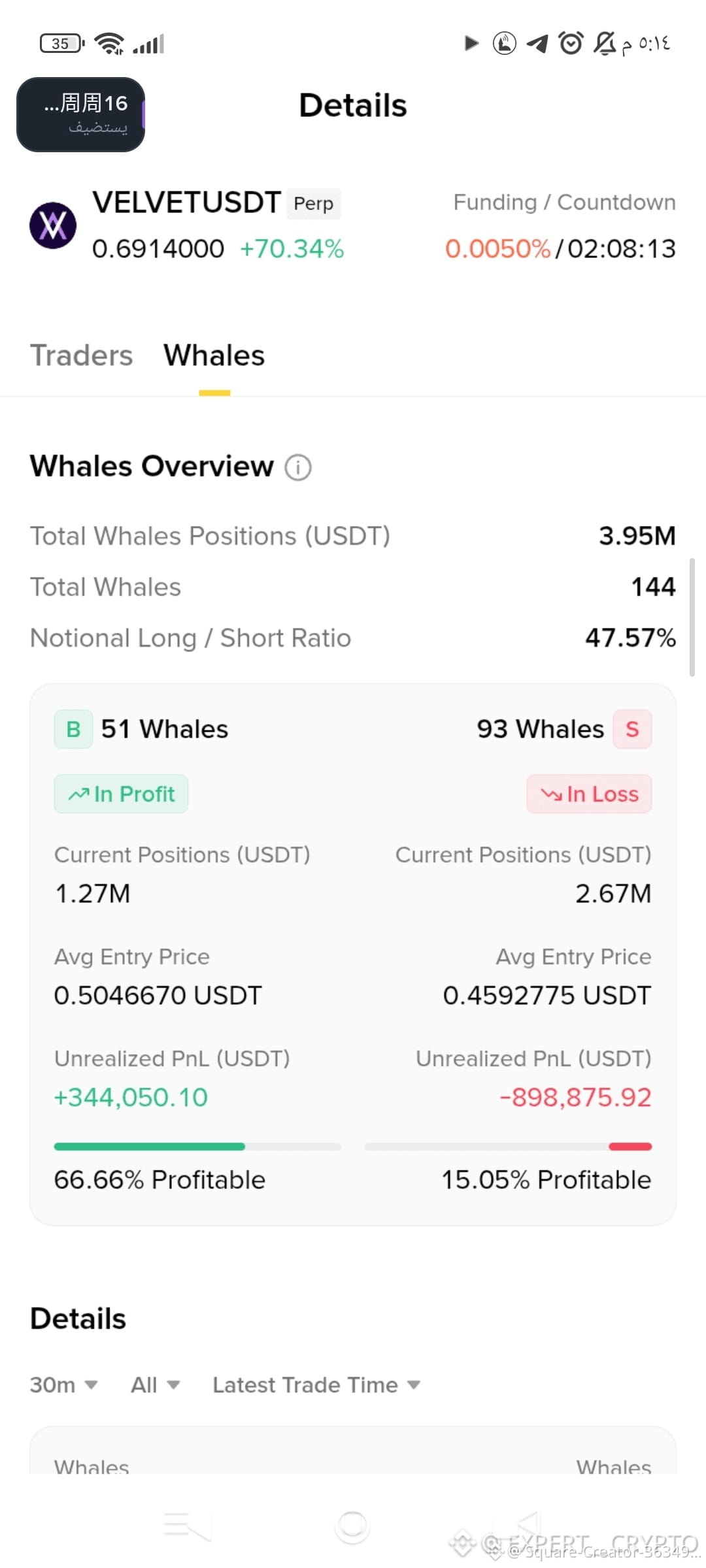Tap the red S sell badge

pos(632,729)
